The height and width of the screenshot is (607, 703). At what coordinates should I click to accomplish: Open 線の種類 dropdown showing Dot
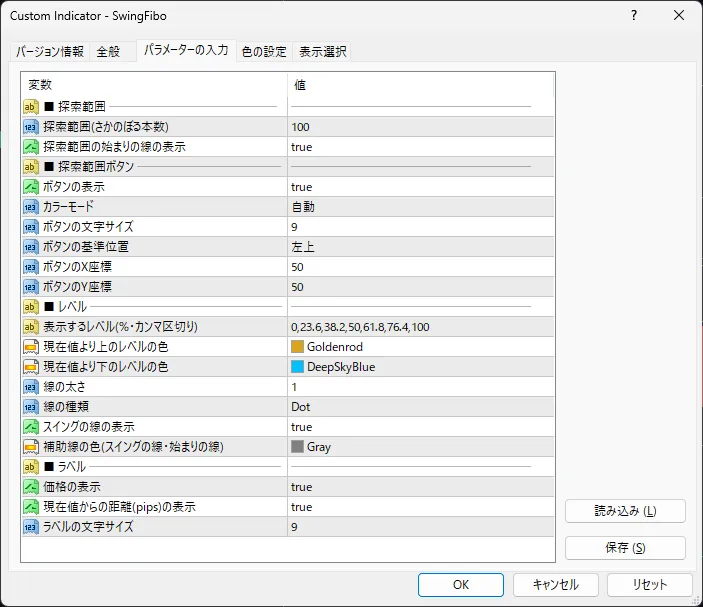pos(421,407)
